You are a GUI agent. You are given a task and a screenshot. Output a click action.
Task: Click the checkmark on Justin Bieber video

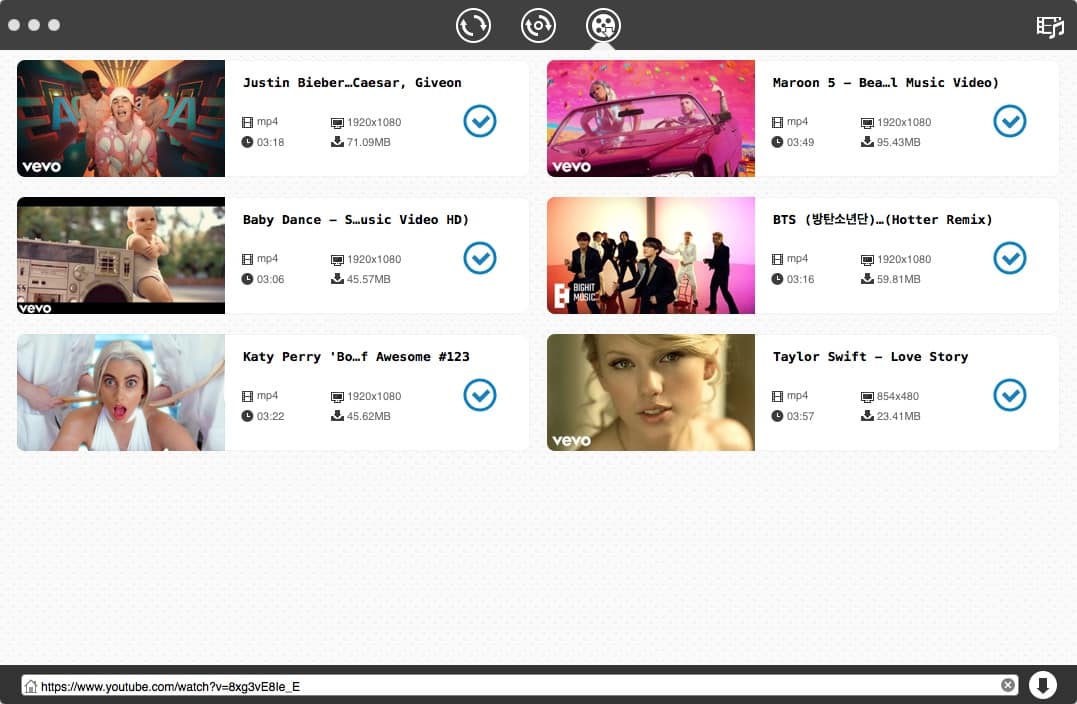[x=479, y=121]
